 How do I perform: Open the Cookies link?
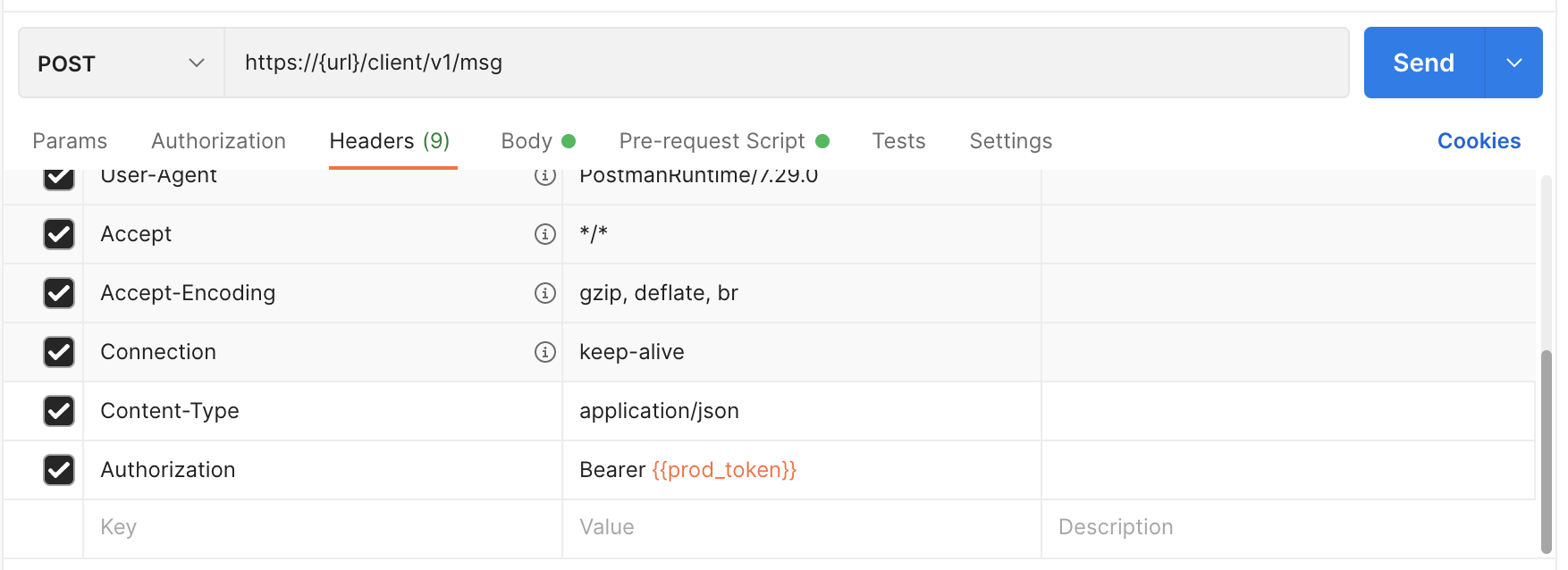[x=1479, y=141]
